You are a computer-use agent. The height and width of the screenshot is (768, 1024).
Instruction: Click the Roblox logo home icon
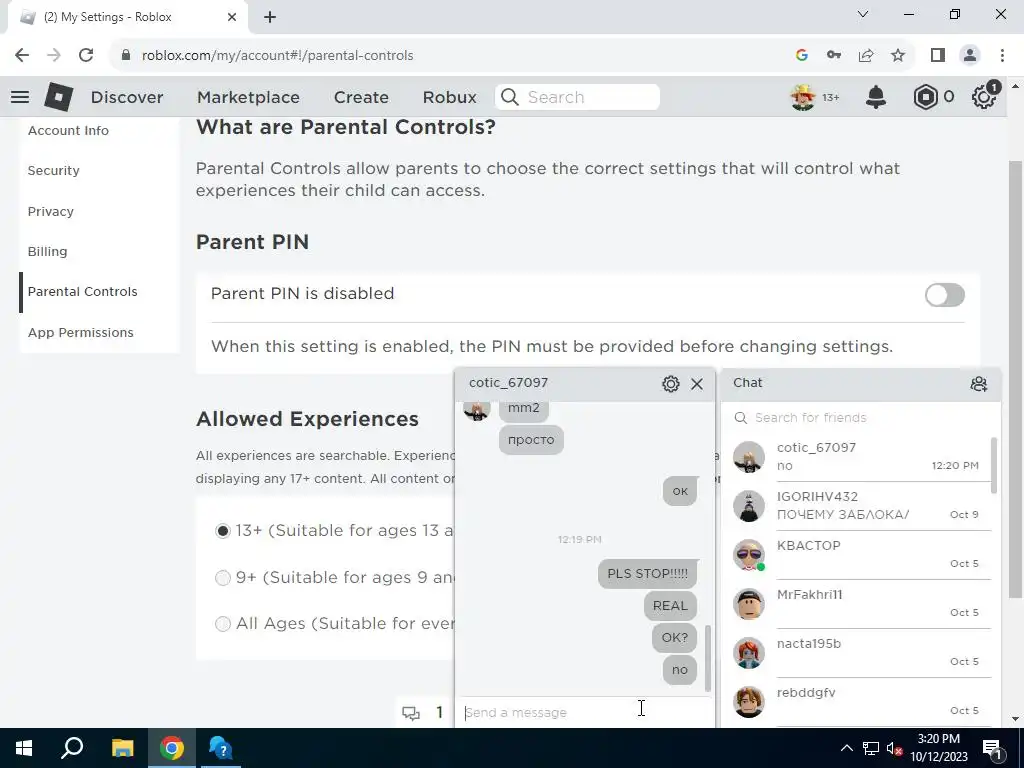point(59,97)
